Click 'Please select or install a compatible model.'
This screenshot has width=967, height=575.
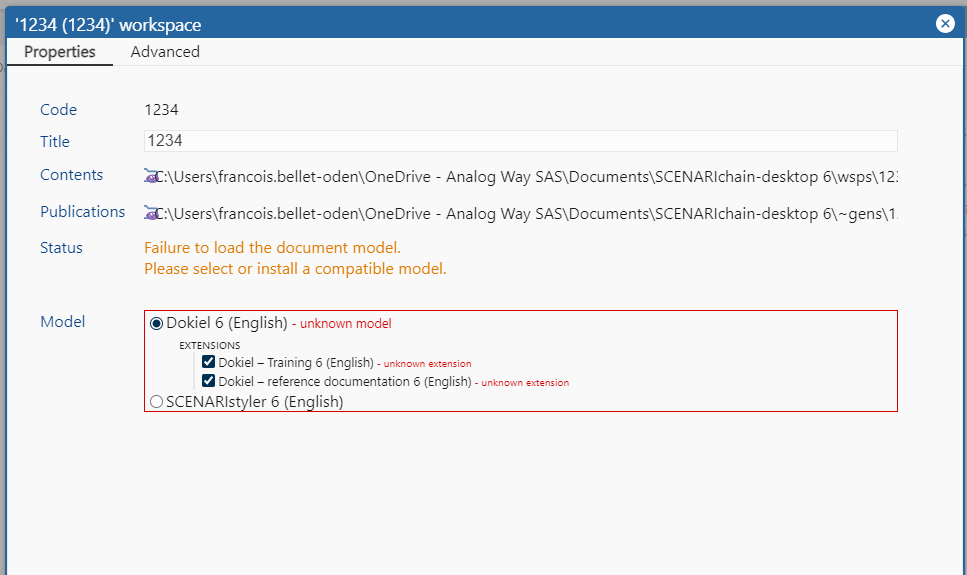(x=295, y=269)
